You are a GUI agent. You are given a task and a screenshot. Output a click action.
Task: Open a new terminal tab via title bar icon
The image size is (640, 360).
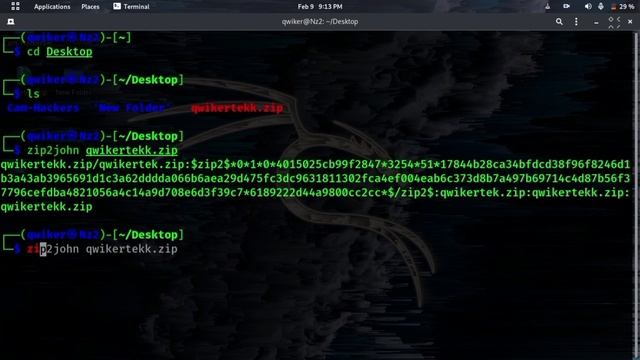[11, 22]
